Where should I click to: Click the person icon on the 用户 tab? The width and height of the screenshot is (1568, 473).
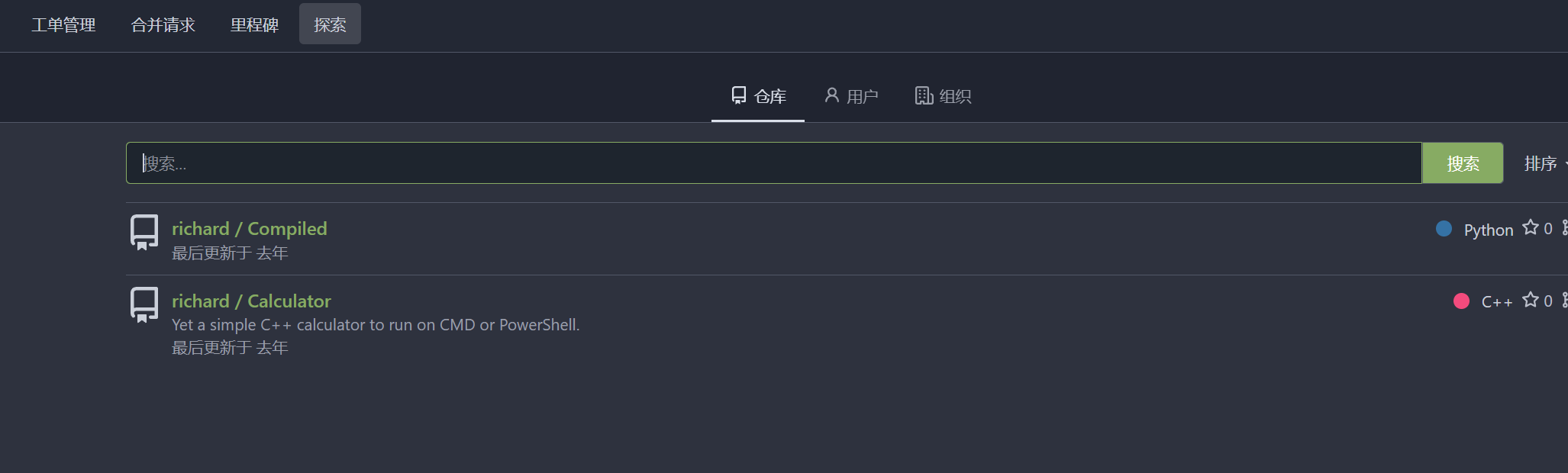pyautogui.click(x=831, y=95)
